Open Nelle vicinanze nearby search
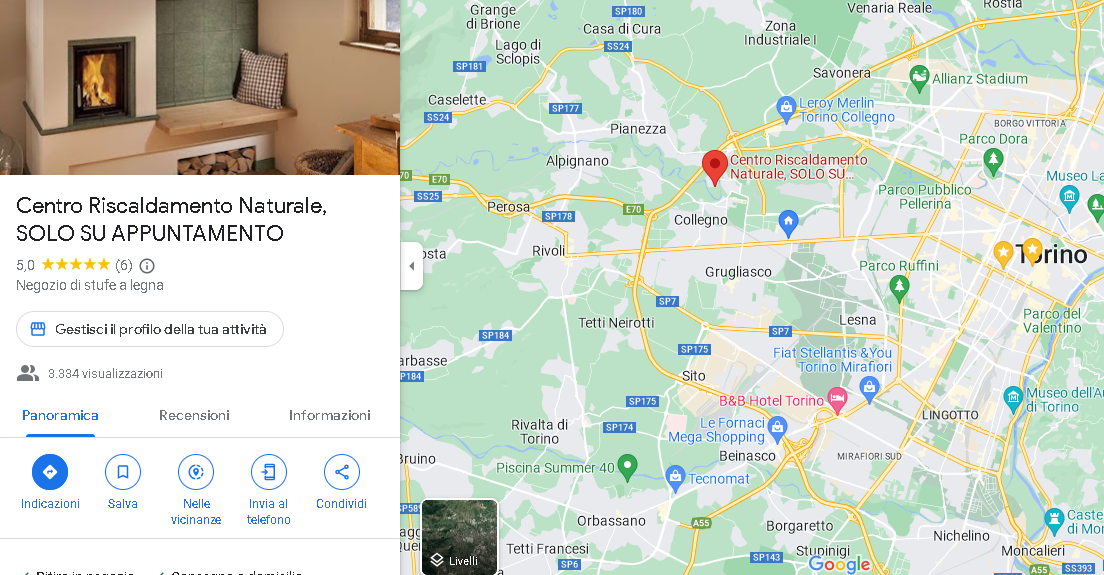 [x=196, y=472]
